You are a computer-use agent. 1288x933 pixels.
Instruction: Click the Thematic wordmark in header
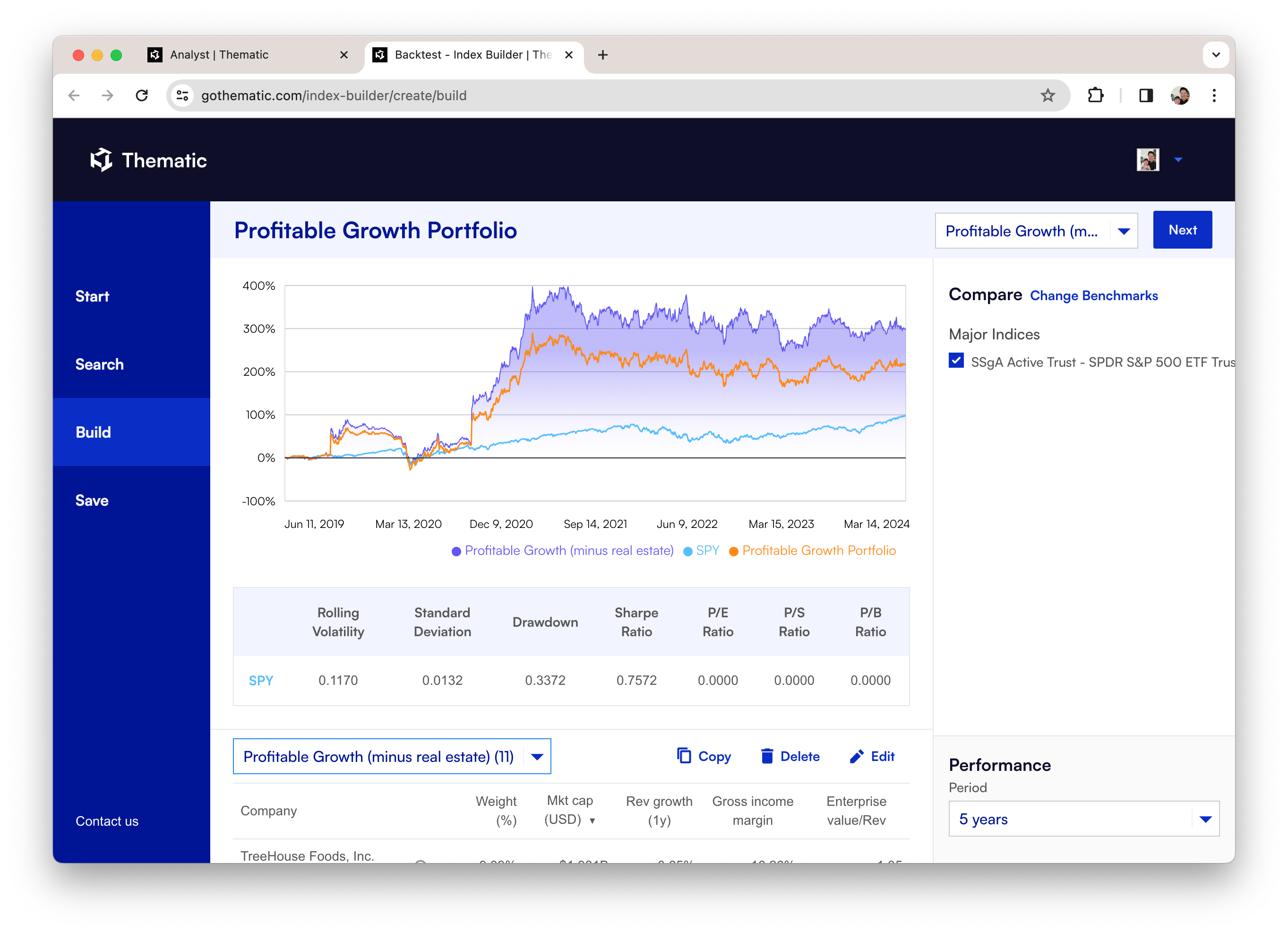pyautogui.click(x=165, y=160)
